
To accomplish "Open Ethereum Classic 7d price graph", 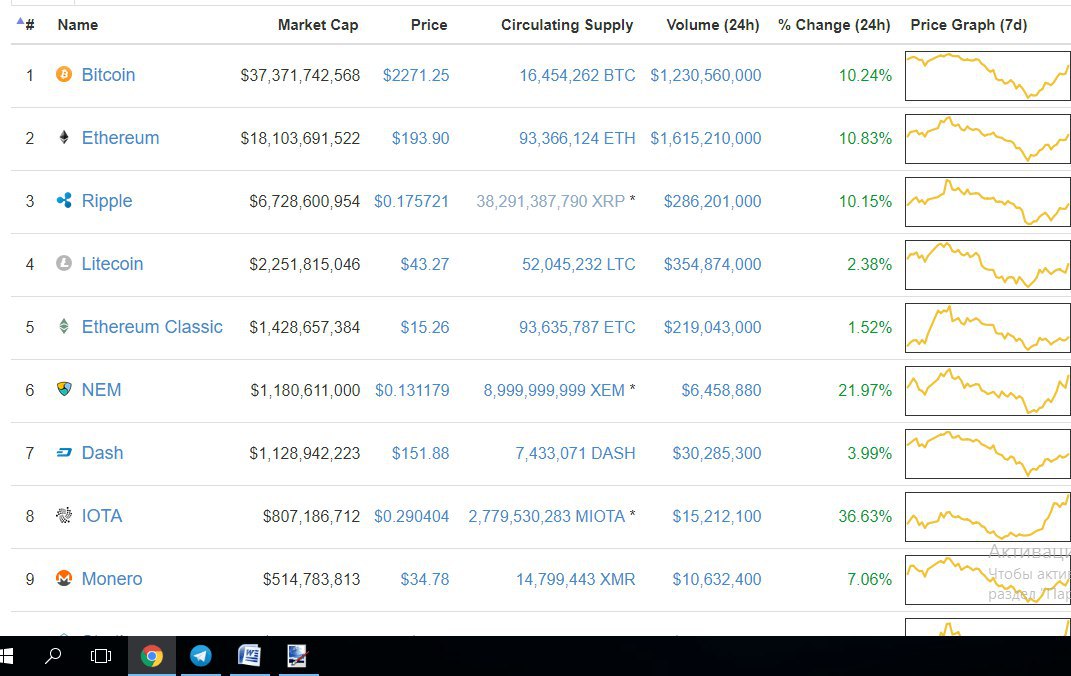I will coord(988,328).
